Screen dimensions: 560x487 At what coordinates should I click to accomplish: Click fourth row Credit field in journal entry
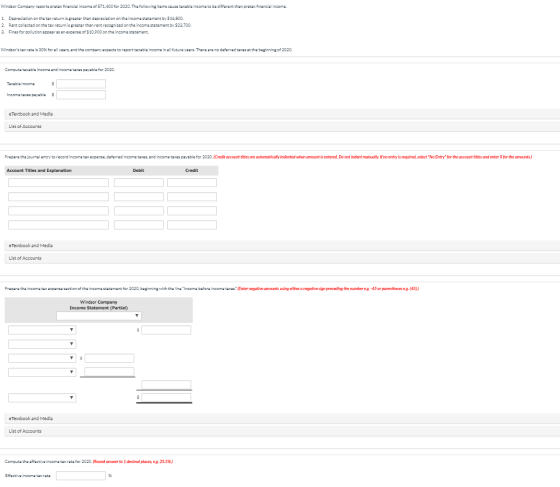[192, 225]
